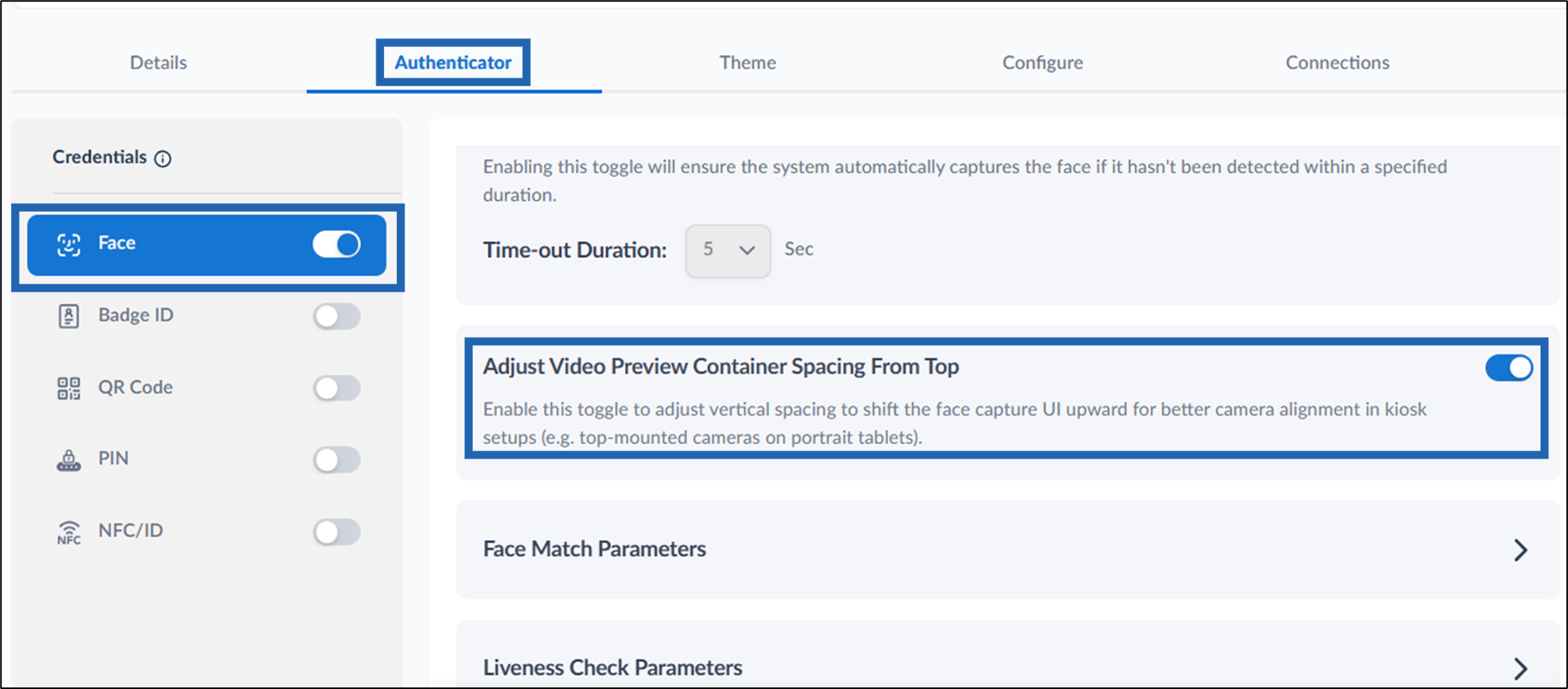This screenshot has height=689, width=1568.
Task: Disable Adjust Video Preview Container Spacing toggle
Action: 1509,368
